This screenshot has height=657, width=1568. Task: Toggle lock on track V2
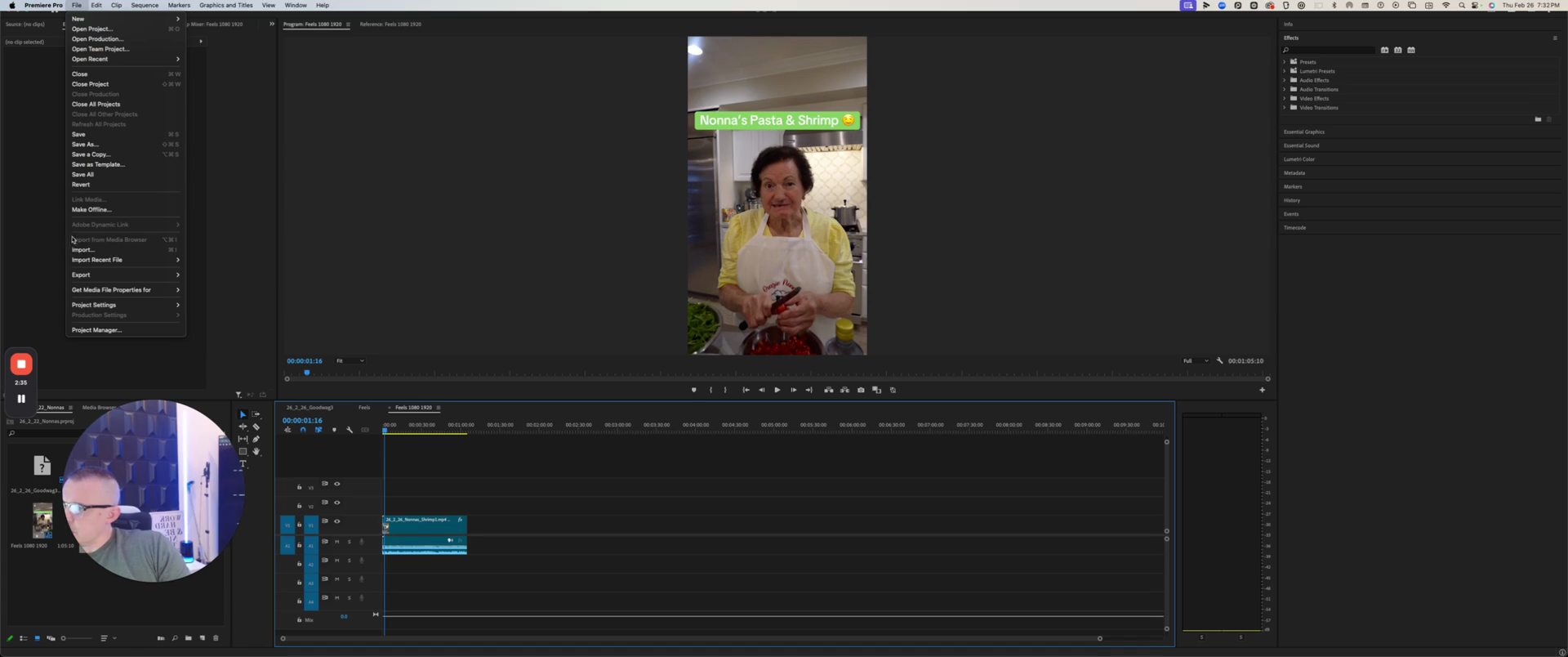[x=299, y=505]
